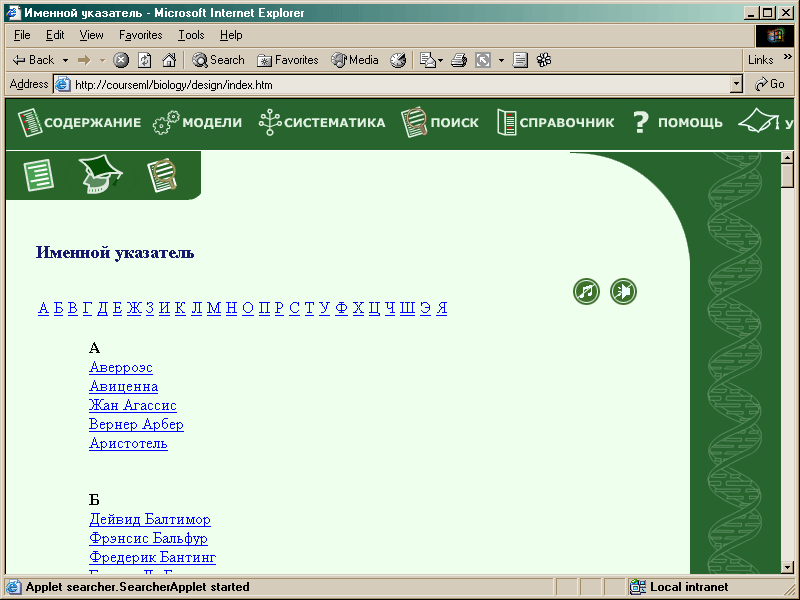Click the address URL input field
The width and height of the screenshot is (800, 600).
400,85
